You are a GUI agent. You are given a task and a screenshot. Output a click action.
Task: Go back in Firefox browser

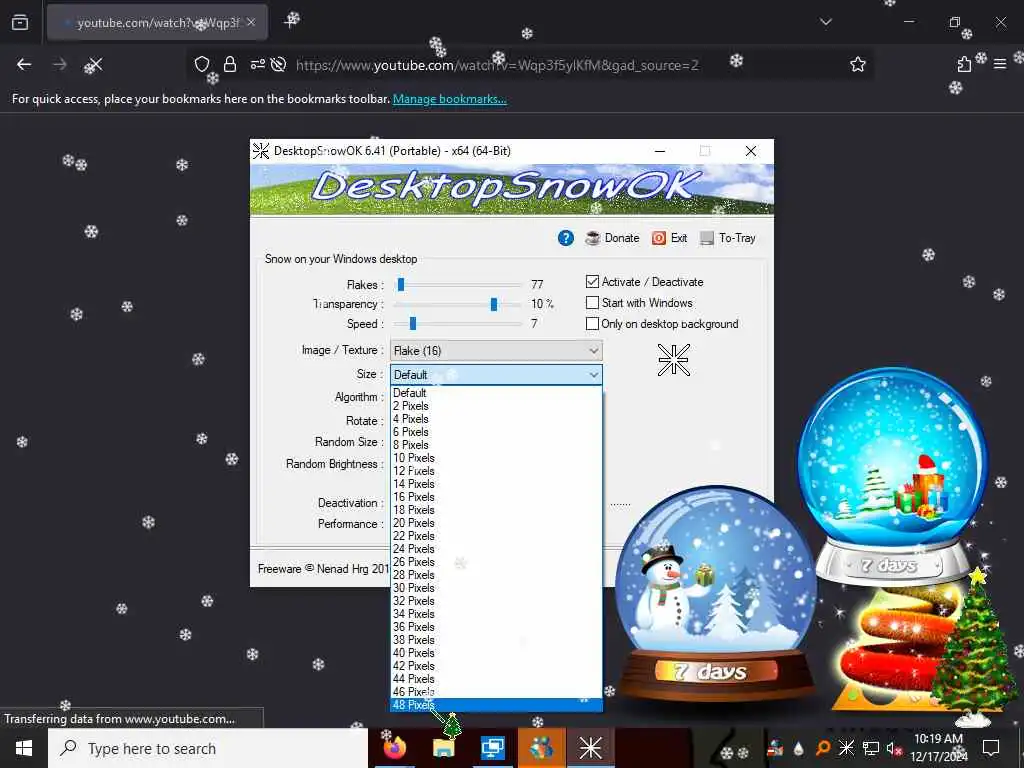click(x=24, y=64)
